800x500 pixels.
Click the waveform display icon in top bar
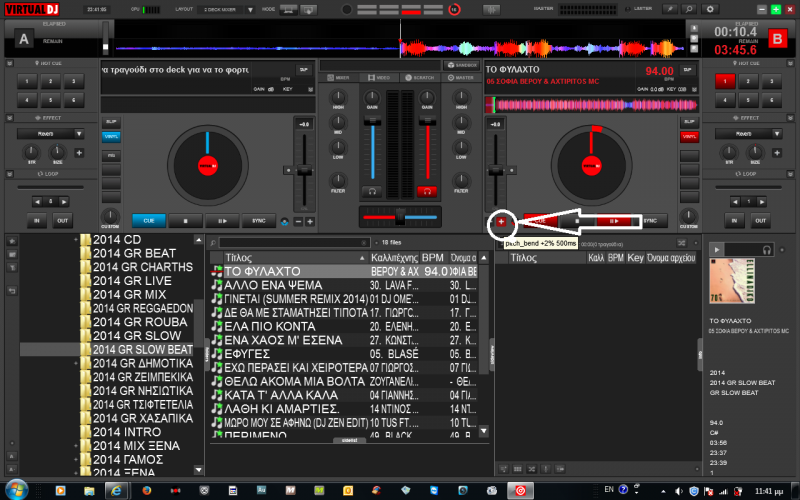(491, 9)
